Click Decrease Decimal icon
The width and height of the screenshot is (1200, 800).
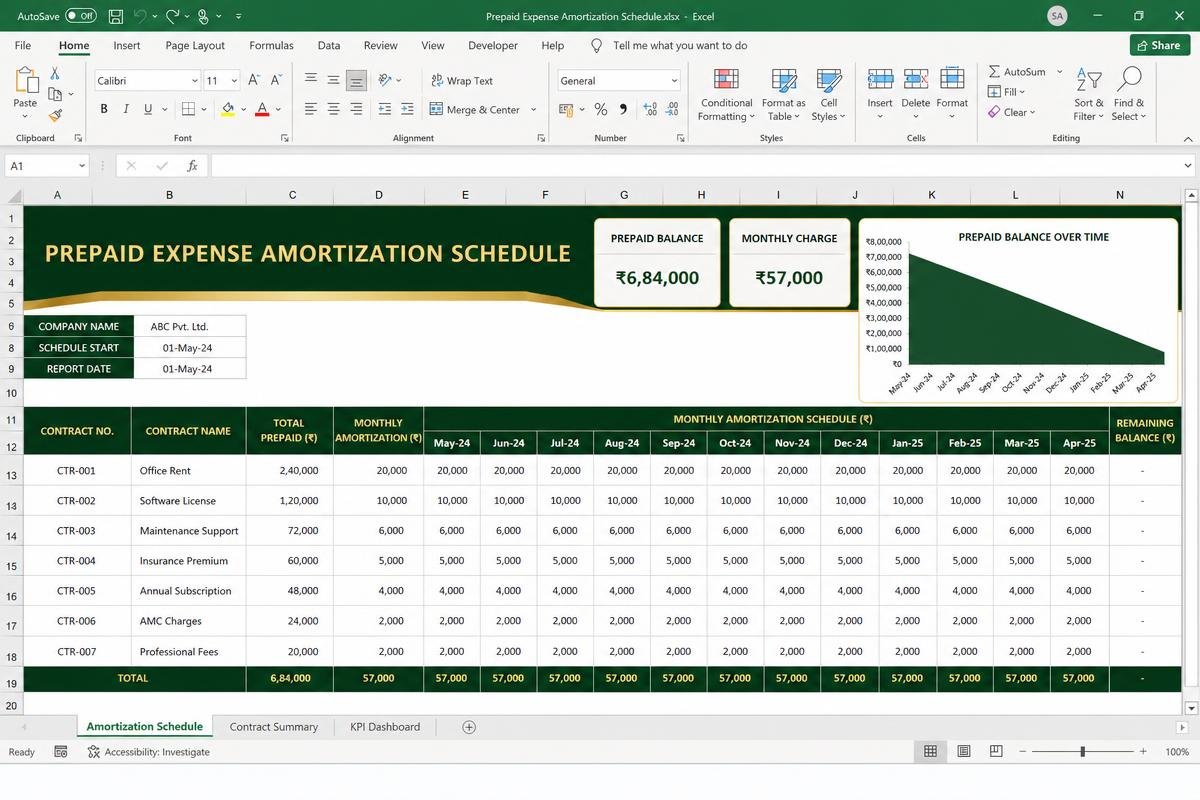(x=672, y=109)
